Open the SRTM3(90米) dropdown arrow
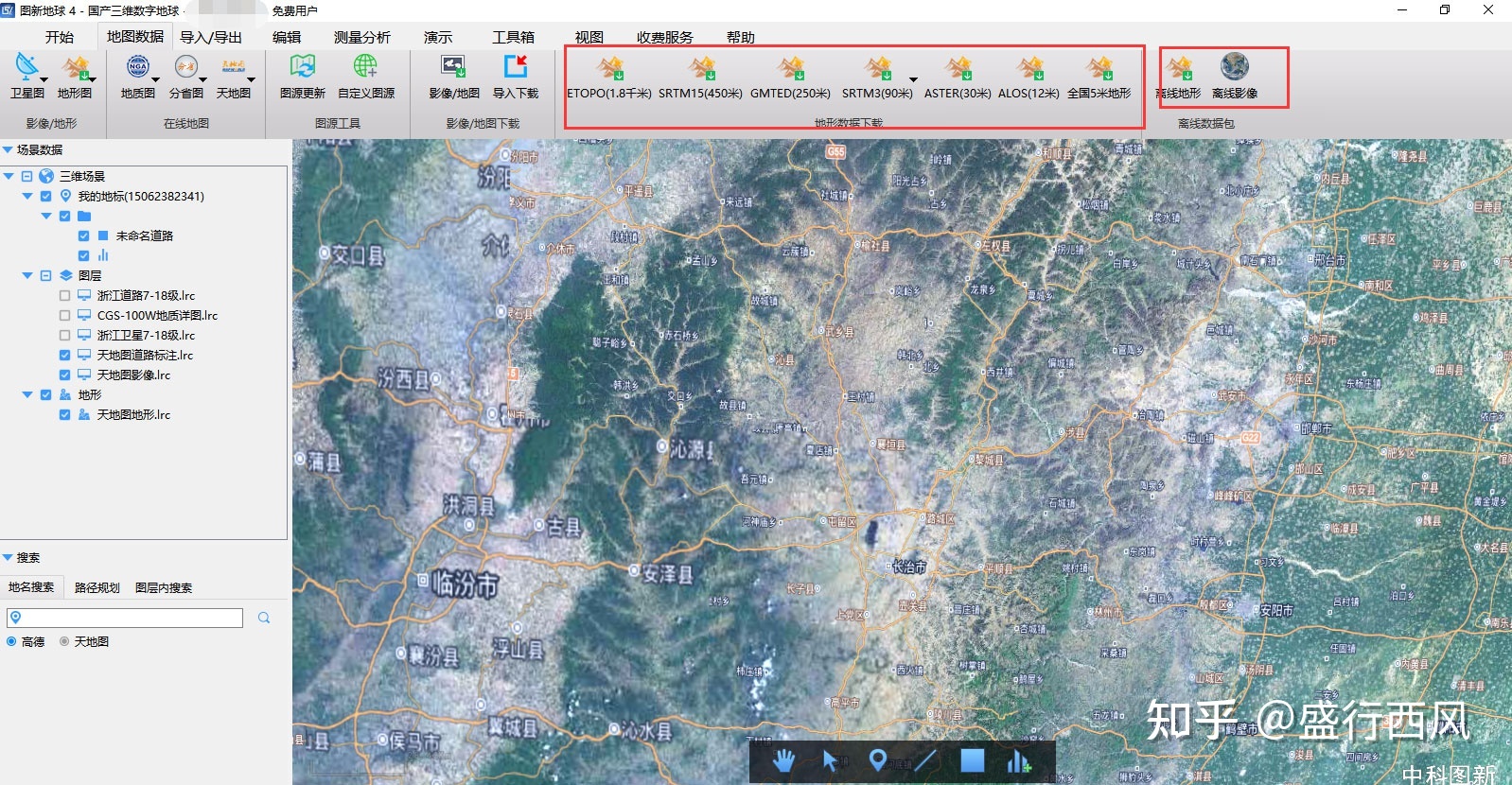 pos(913,79)
